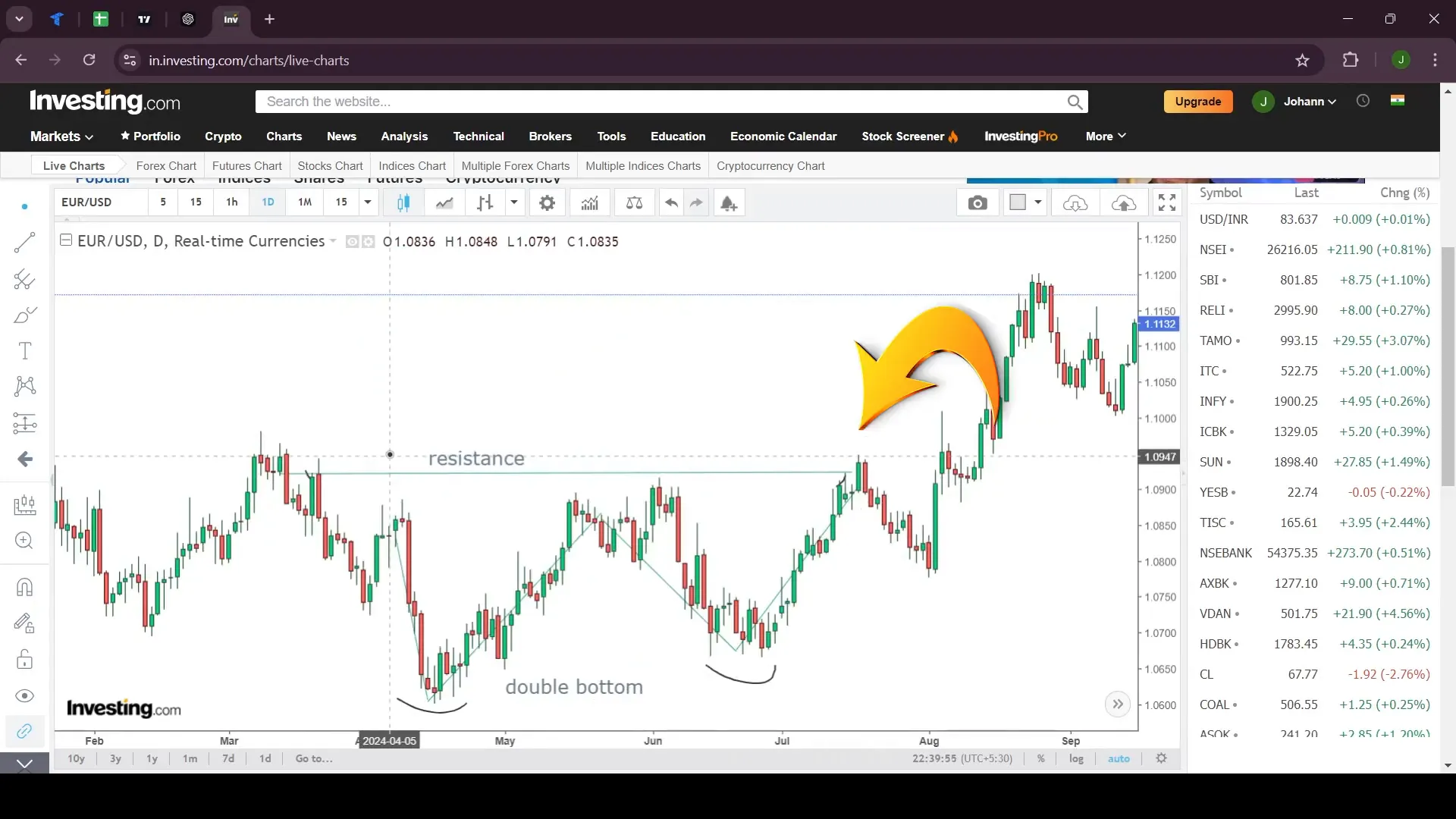Screen dimensions: 1456x819
Task: Open the Futures Chart tab
Action: click(246, 166)
